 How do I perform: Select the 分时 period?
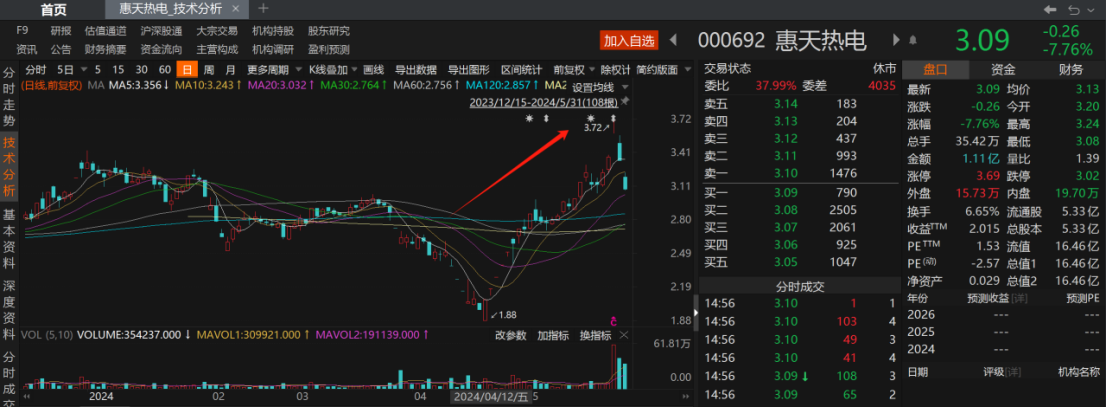[x=35, y=70]
